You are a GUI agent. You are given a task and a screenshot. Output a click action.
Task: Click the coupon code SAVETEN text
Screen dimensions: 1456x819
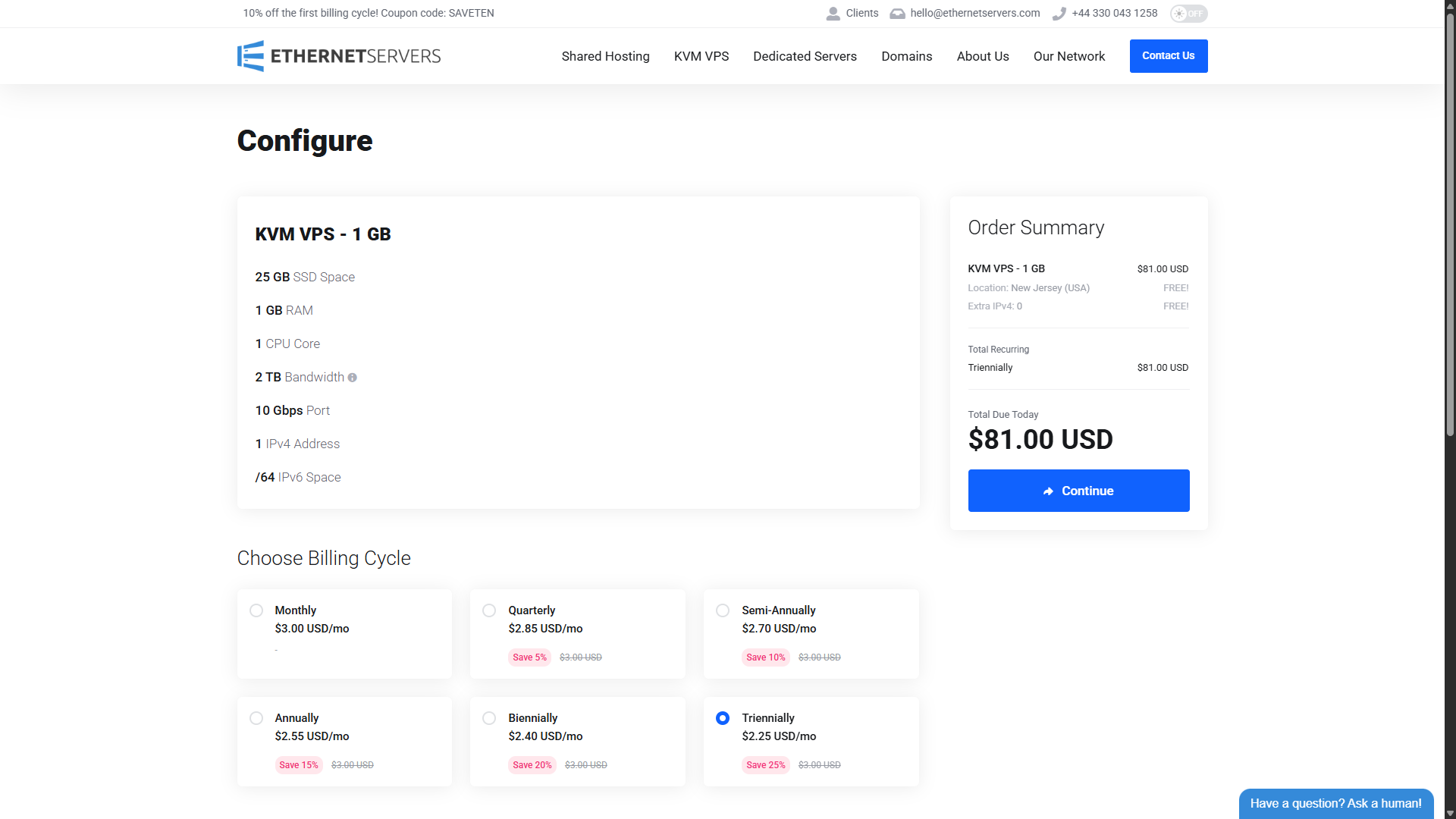[x=471, y=13]
